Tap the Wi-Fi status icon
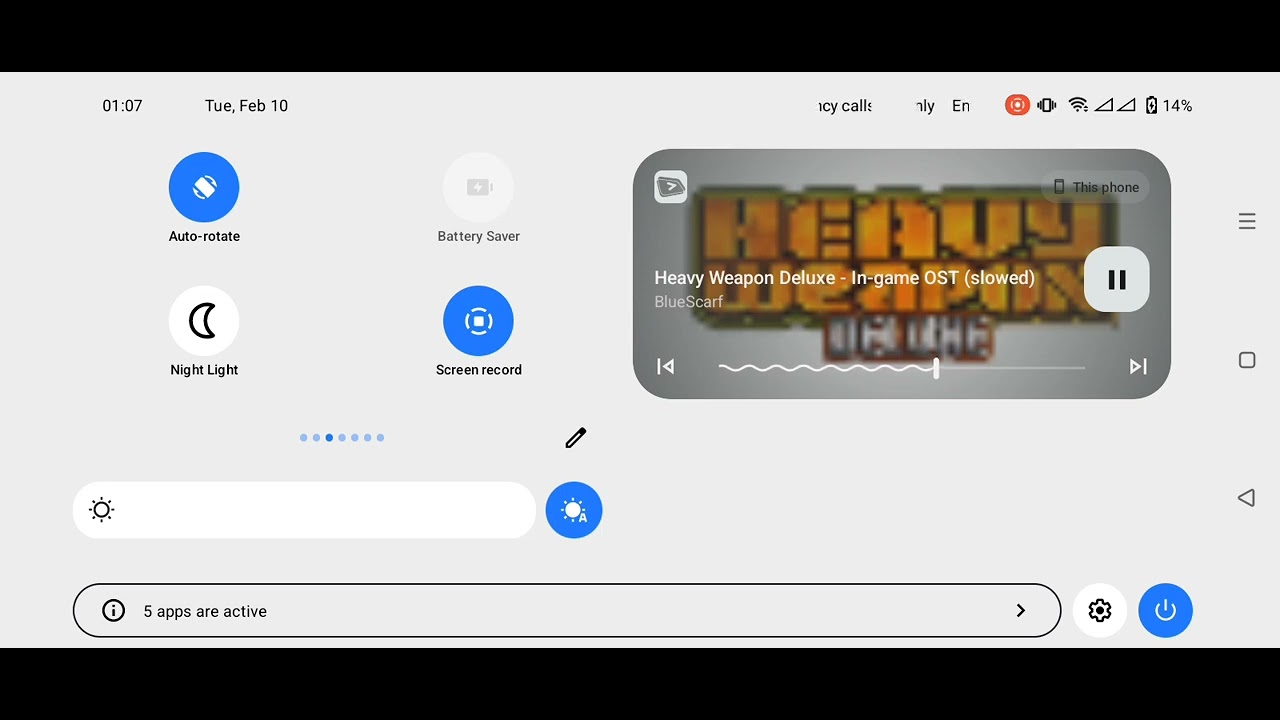 [1078, 105]
